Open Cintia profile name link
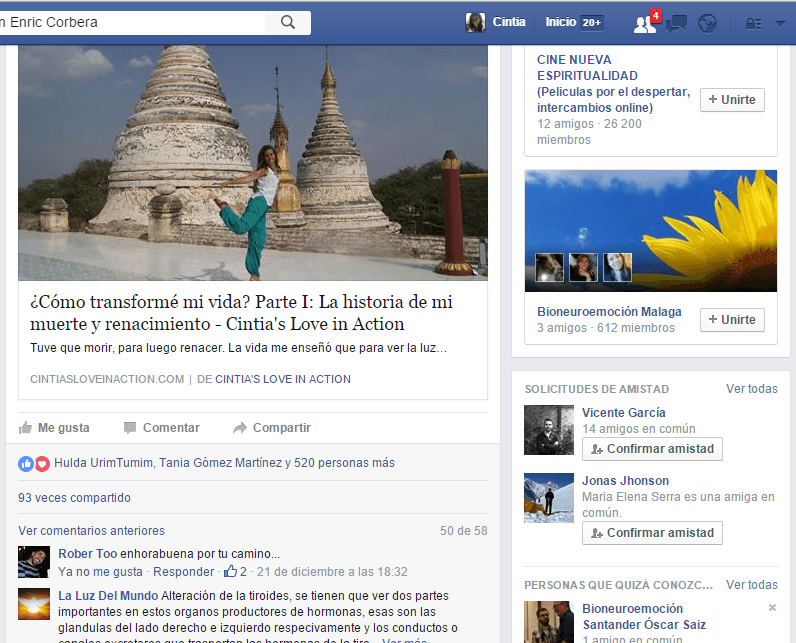This screenshot has width=796, height=643. point(509,22)
